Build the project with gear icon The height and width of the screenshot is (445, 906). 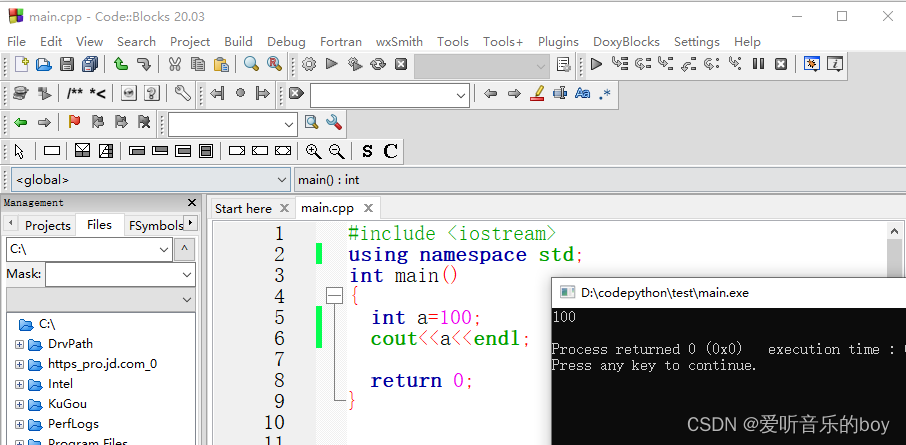(309, 64)
